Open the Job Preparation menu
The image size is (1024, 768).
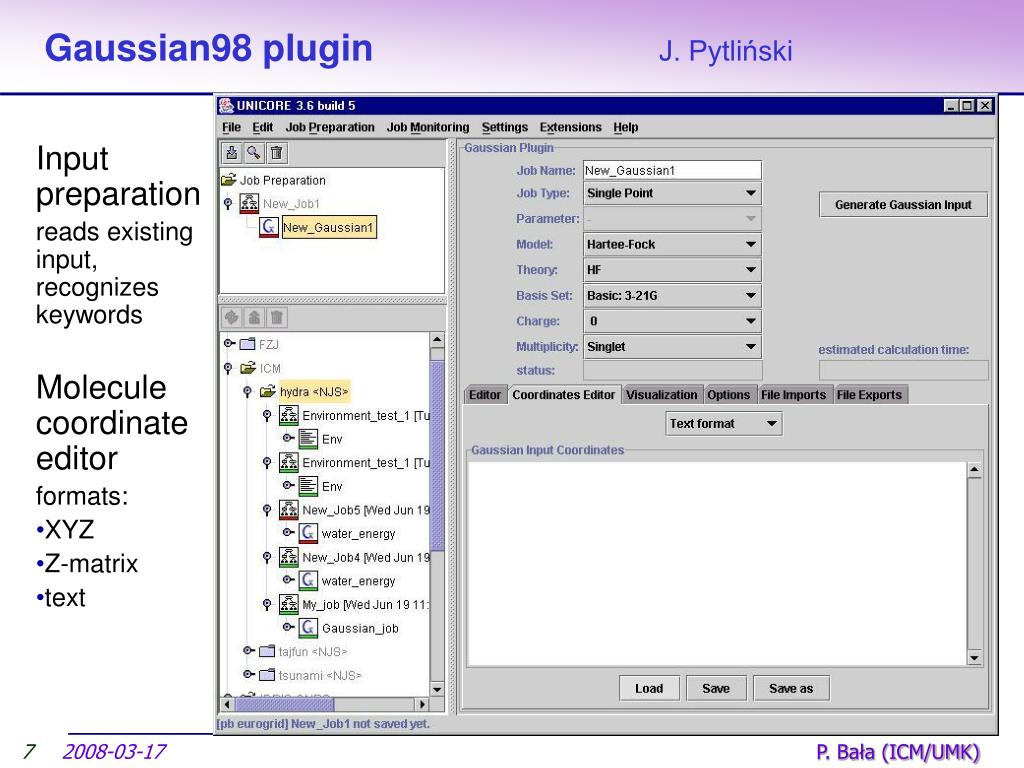(x=330, y=127)
